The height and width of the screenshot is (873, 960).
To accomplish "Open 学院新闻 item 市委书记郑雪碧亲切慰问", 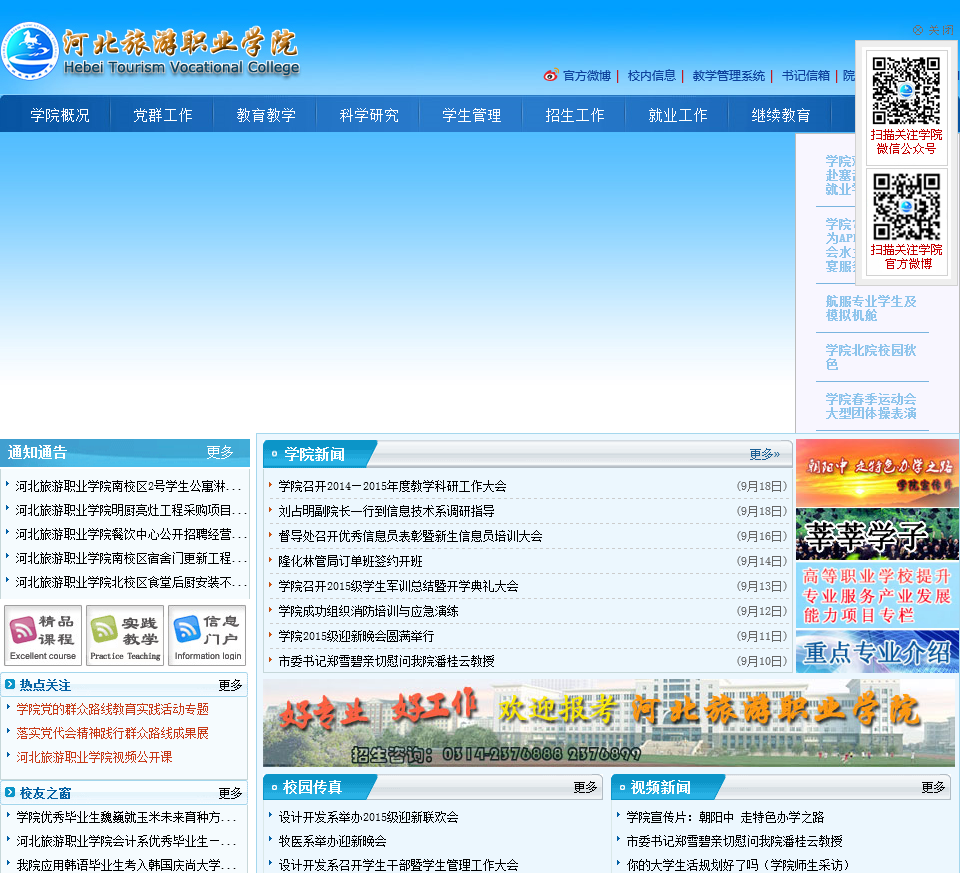I will pos(386,661).
